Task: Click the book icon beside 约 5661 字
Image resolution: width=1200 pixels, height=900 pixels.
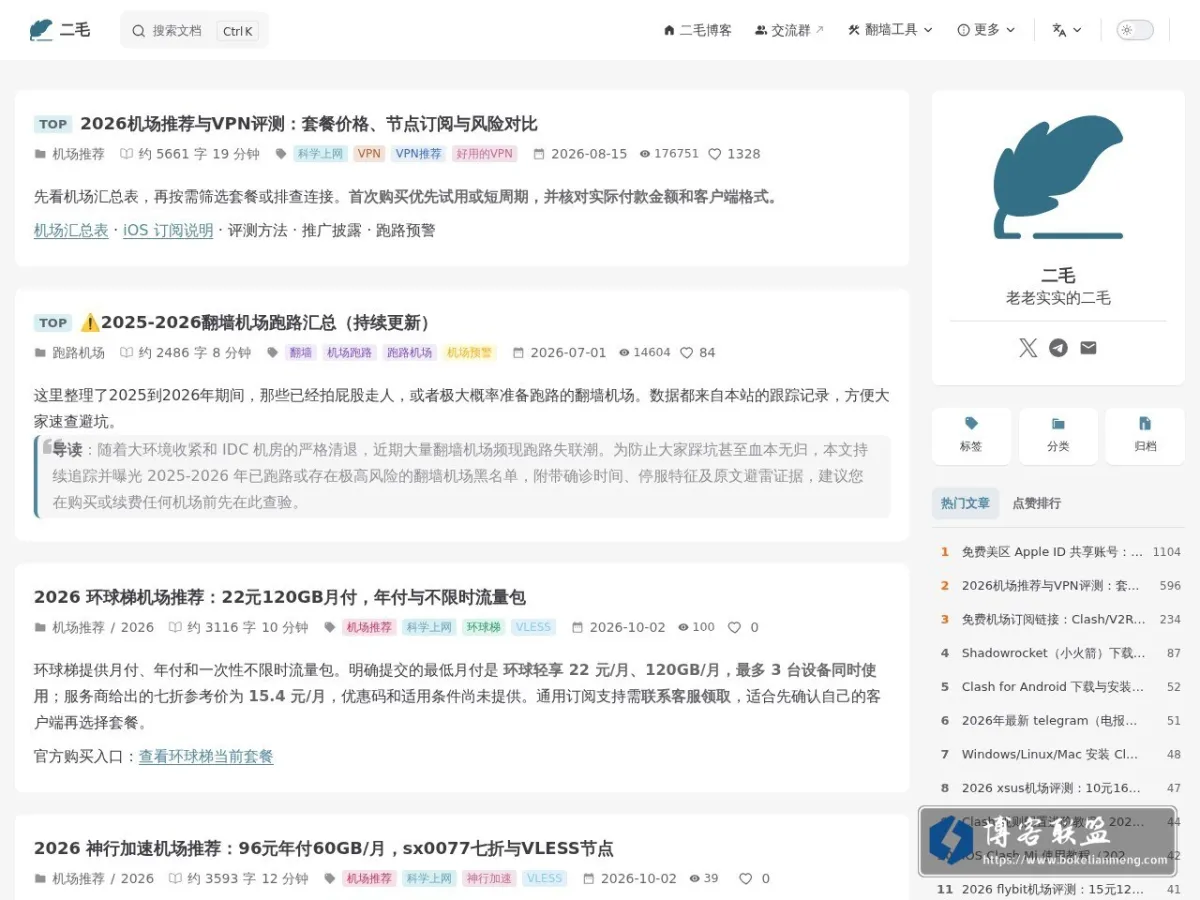Action: pos(126,154)
